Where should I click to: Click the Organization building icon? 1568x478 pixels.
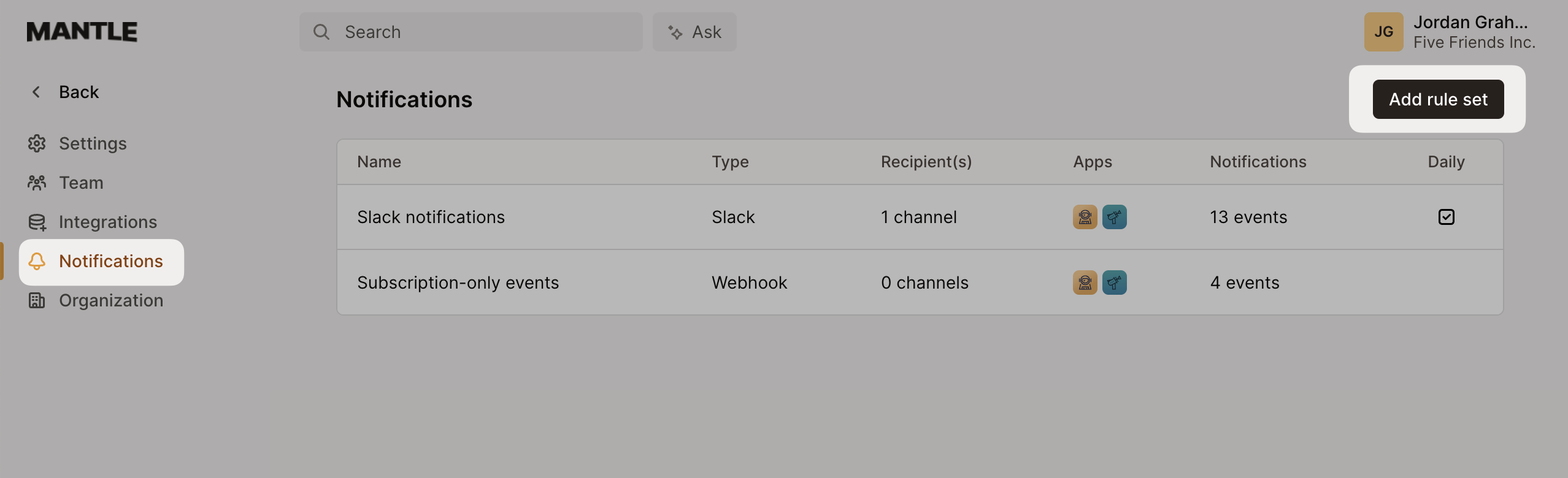(x=37, y=300)
